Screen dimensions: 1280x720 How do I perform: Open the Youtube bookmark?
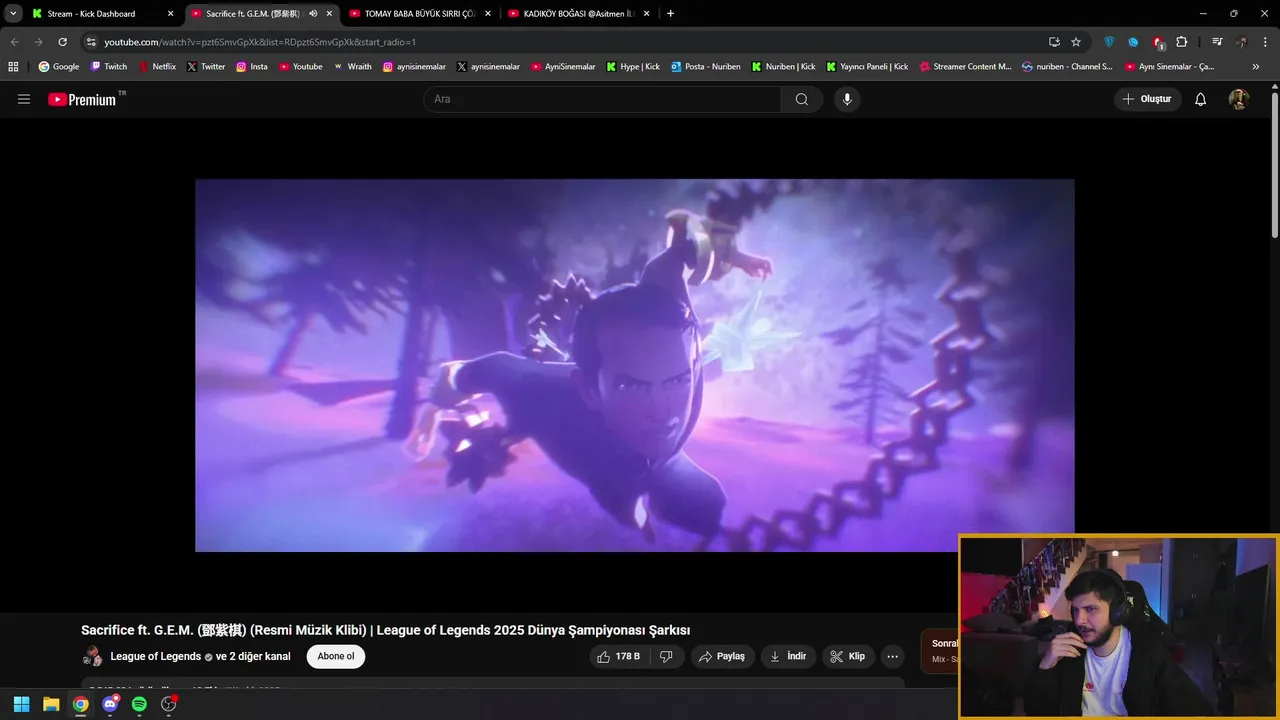point(301,66)
